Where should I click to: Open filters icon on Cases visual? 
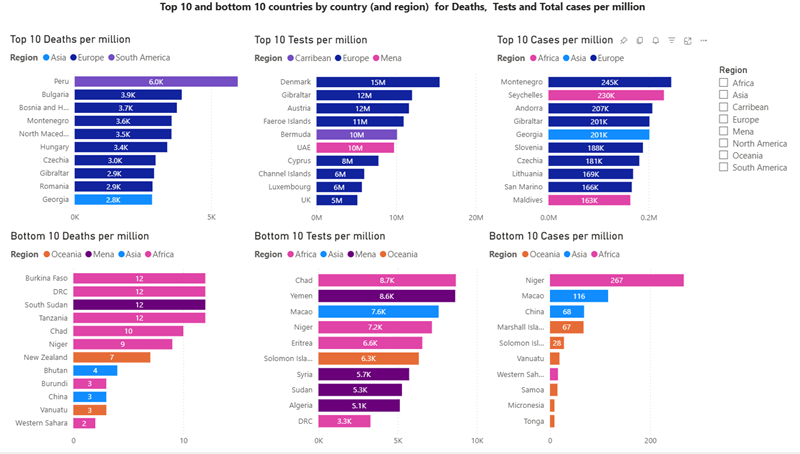click(x=671, y=41)
